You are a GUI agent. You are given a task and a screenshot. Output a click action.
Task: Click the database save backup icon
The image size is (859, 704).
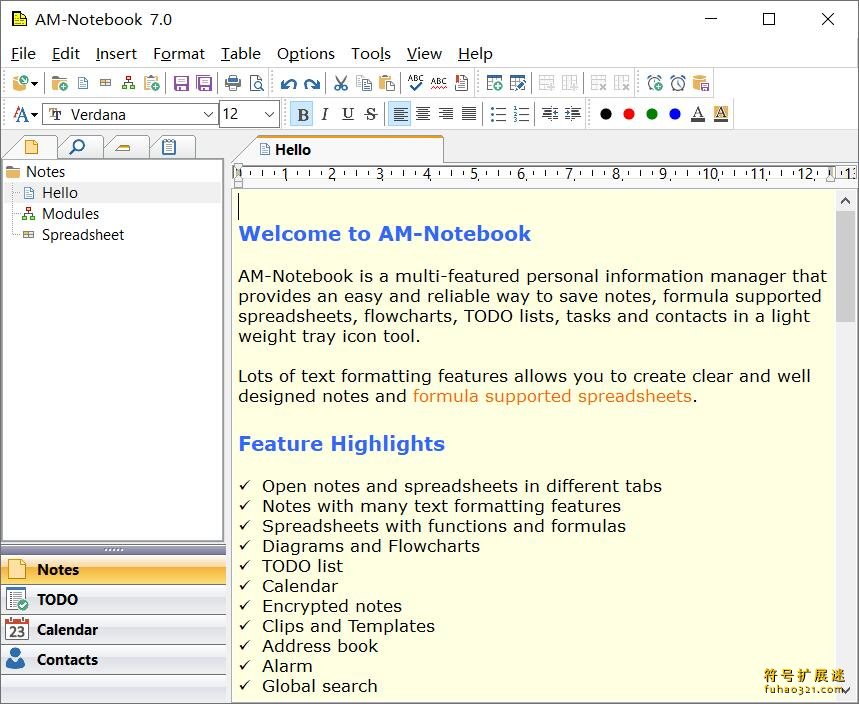coord(701,83)
